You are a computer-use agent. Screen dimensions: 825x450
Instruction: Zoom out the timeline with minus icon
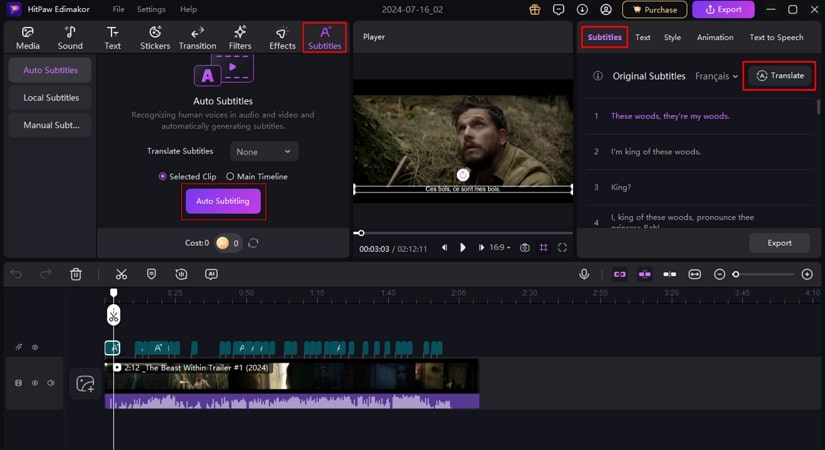click(719, 274)
